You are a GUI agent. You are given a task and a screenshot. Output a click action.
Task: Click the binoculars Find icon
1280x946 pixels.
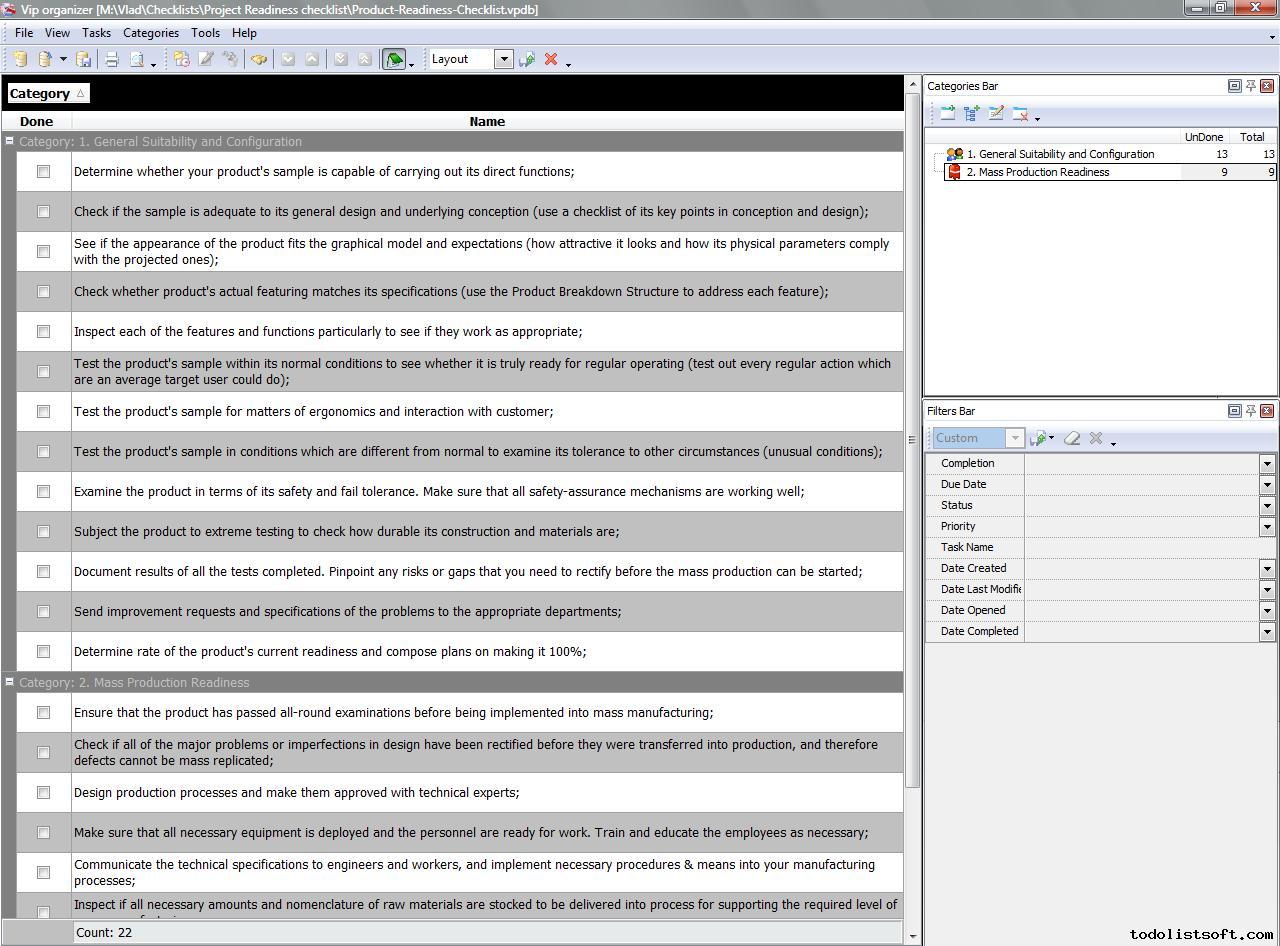click(259, 60)
